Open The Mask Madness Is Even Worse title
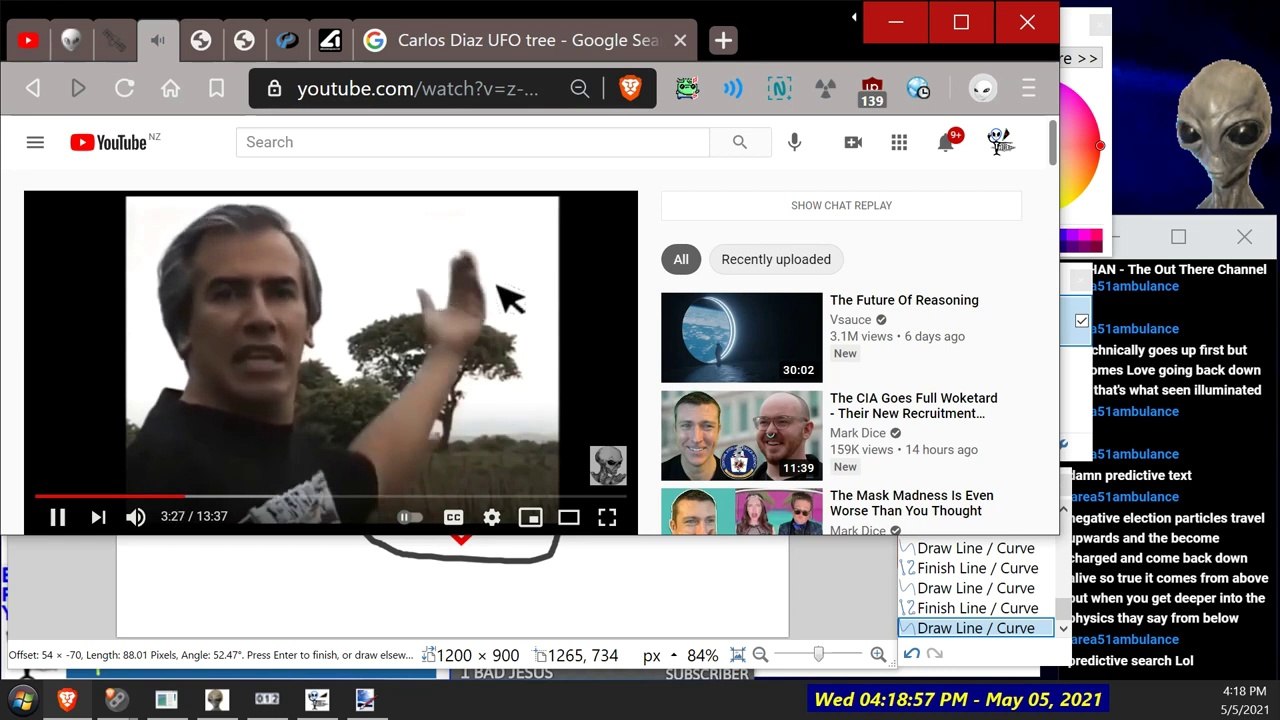Screen dimensions: 1280x720 912,503
